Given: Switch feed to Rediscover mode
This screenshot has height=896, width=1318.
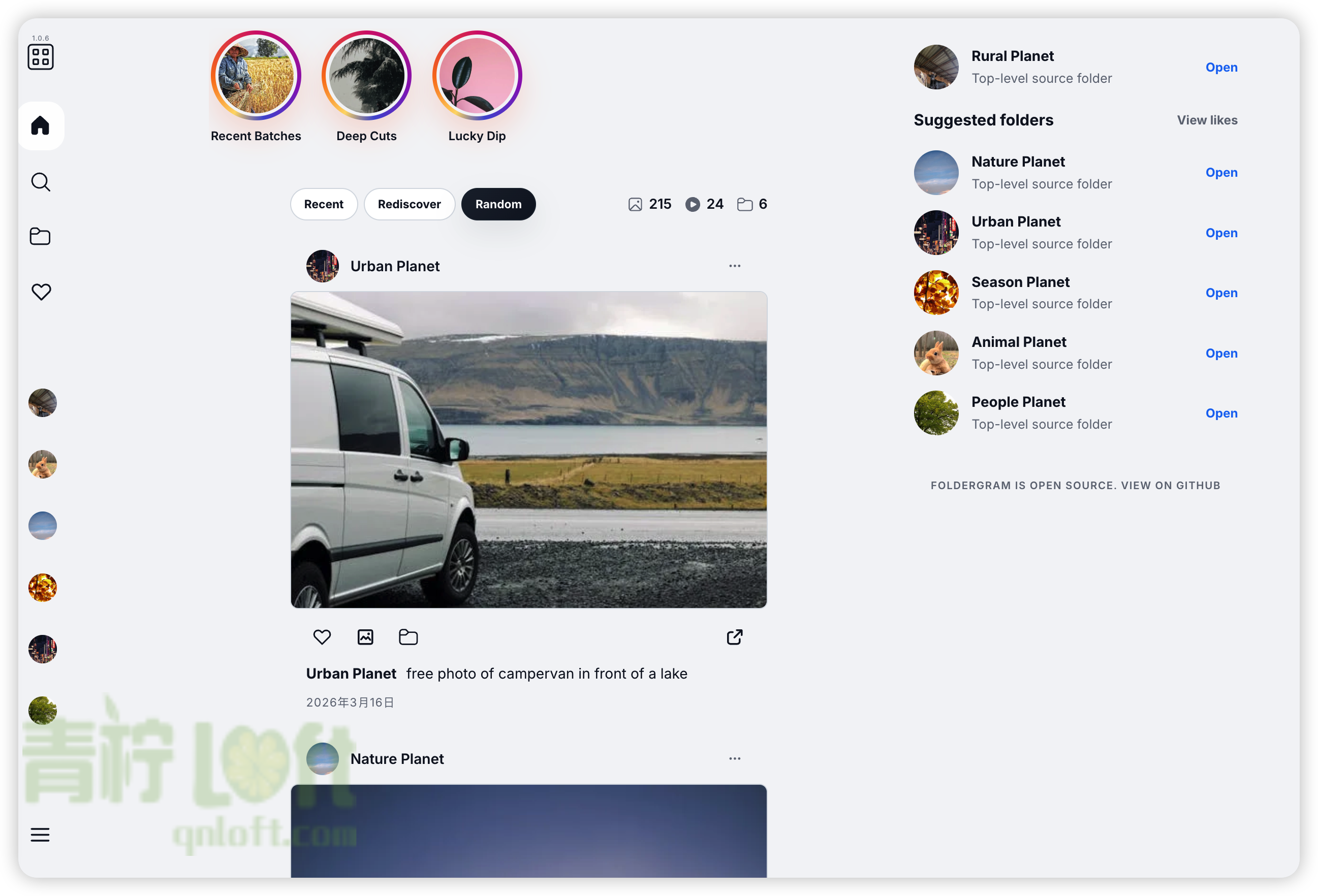Looking at the screenshot, I should (409, 204).
